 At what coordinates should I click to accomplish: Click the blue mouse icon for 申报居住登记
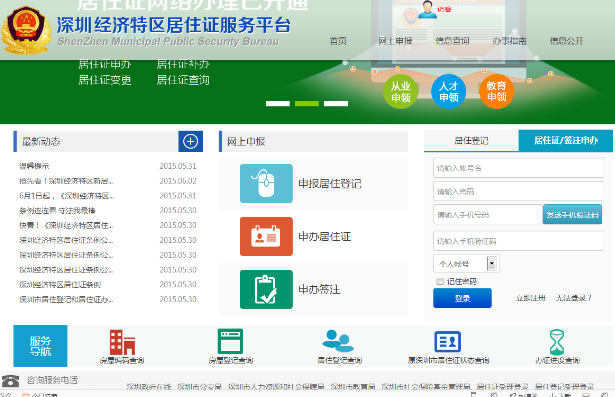click(266, 183)
